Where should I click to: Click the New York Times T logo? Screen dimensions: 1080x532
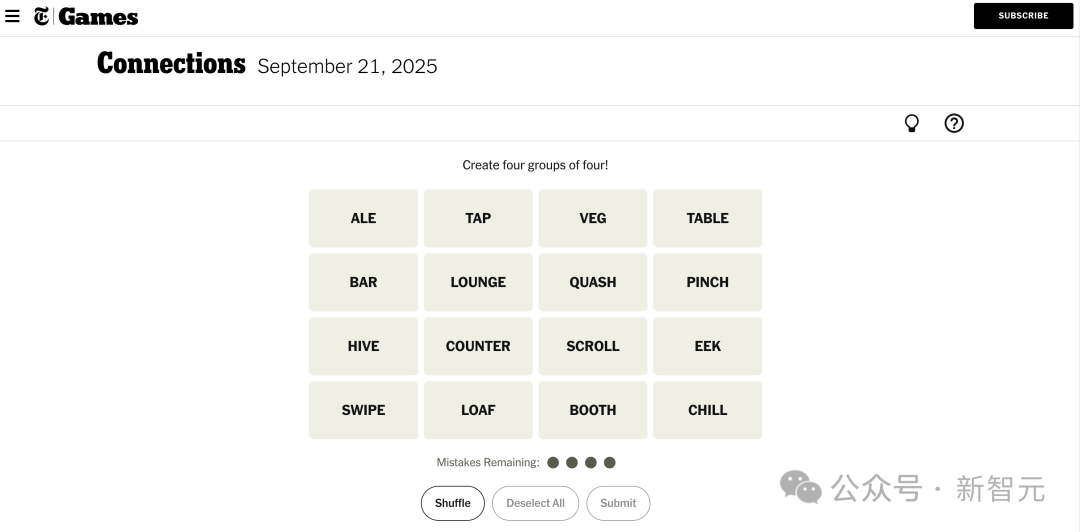41,16
